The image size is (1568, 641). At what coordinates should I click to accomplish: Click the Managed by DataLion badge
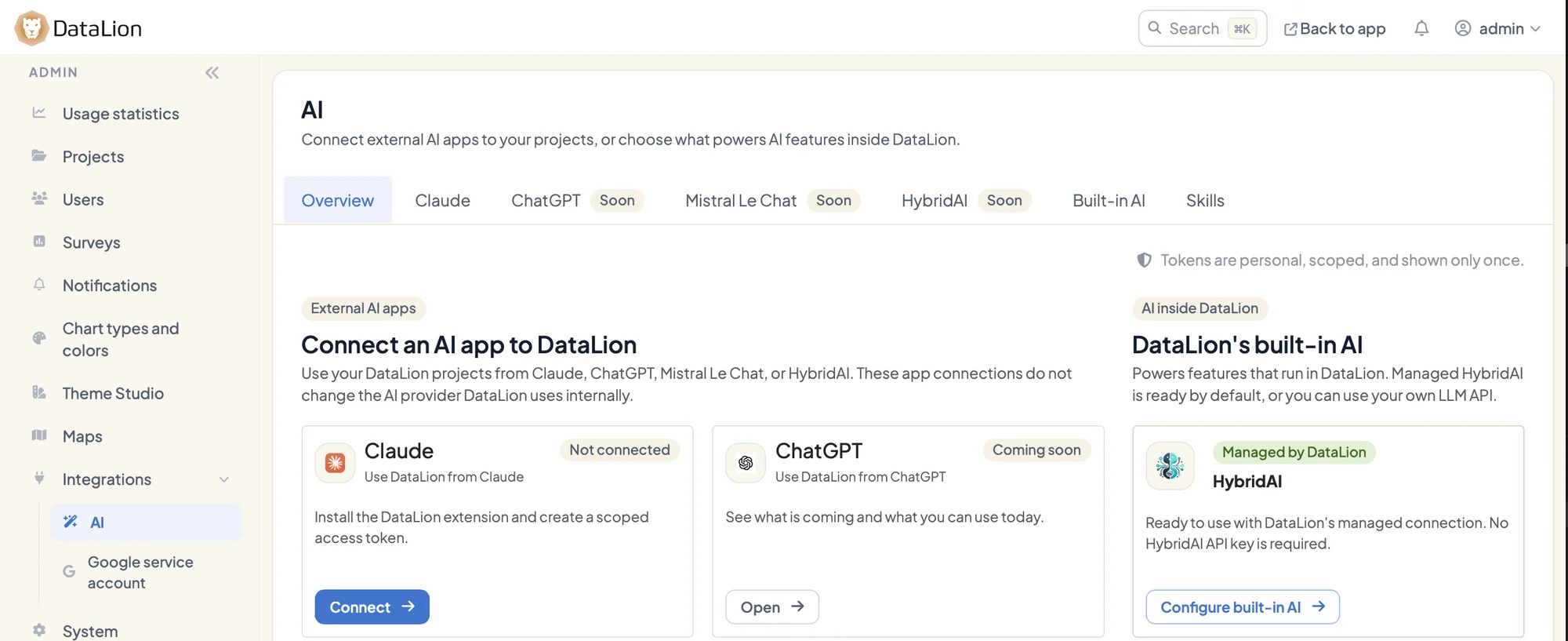click(1294, 452)
